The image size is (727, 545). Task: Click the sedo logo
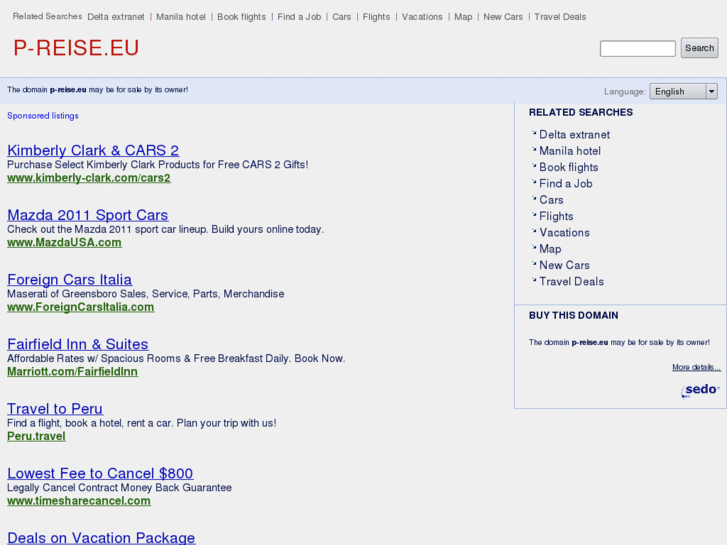[700, 390]
